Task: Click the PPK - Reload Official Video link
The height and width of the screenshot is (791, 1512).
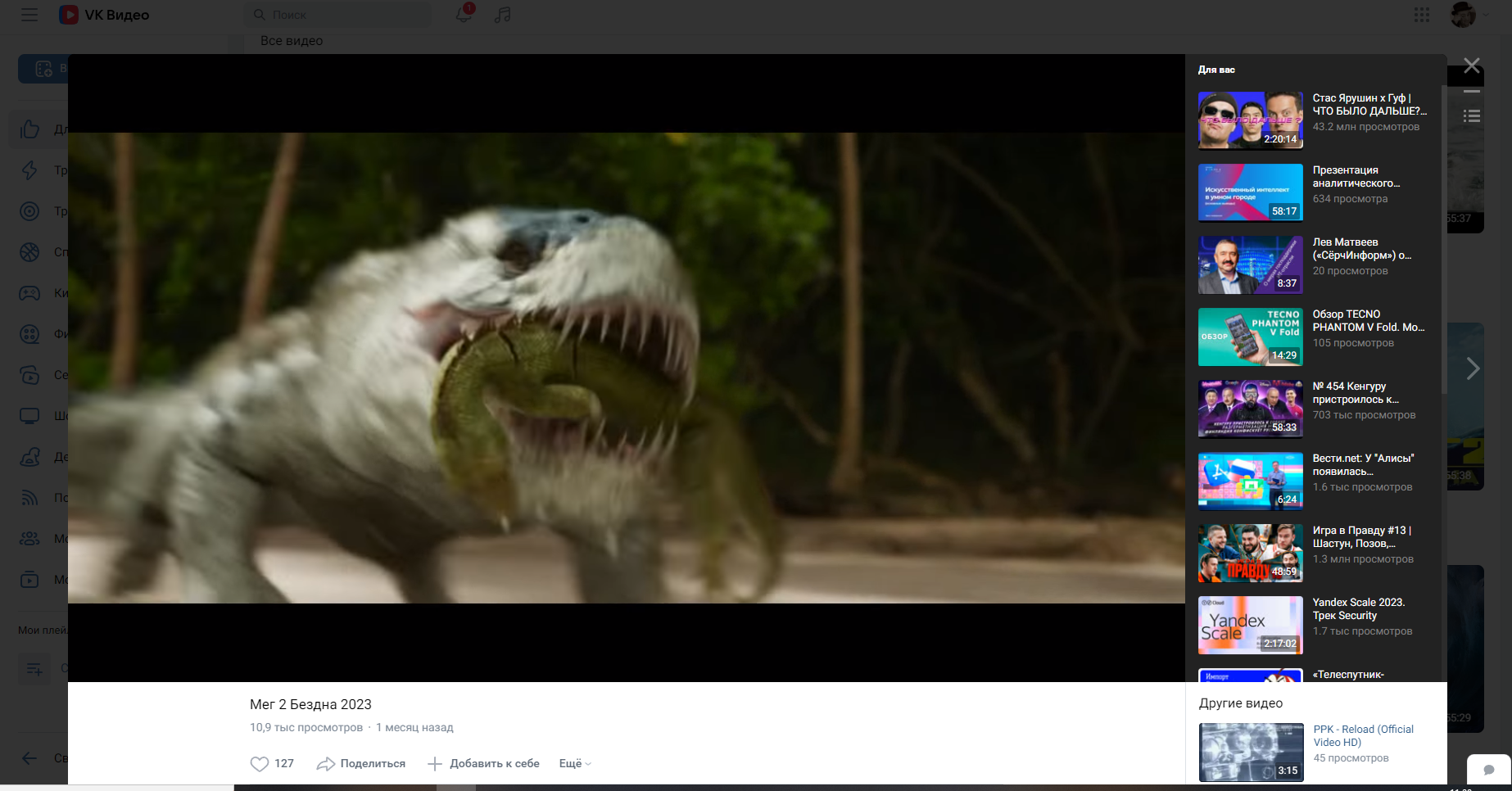Action: pos(1364,736)
